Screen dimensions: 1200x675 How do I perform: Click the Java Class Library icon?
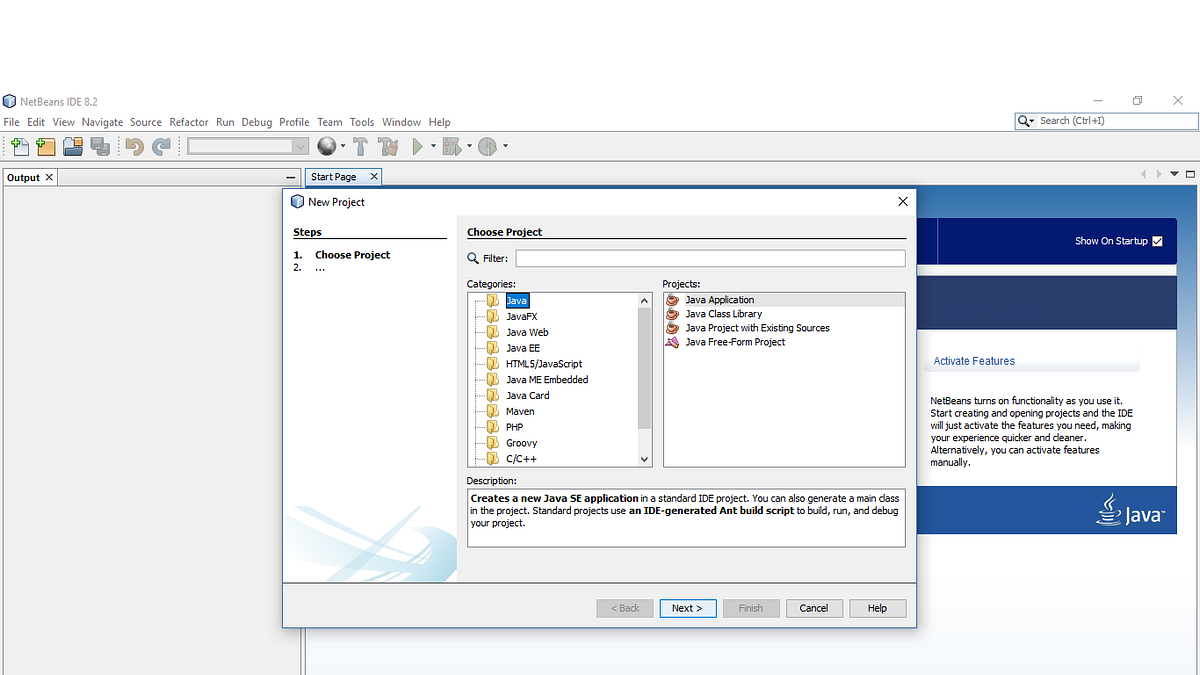tap(672, 314)
